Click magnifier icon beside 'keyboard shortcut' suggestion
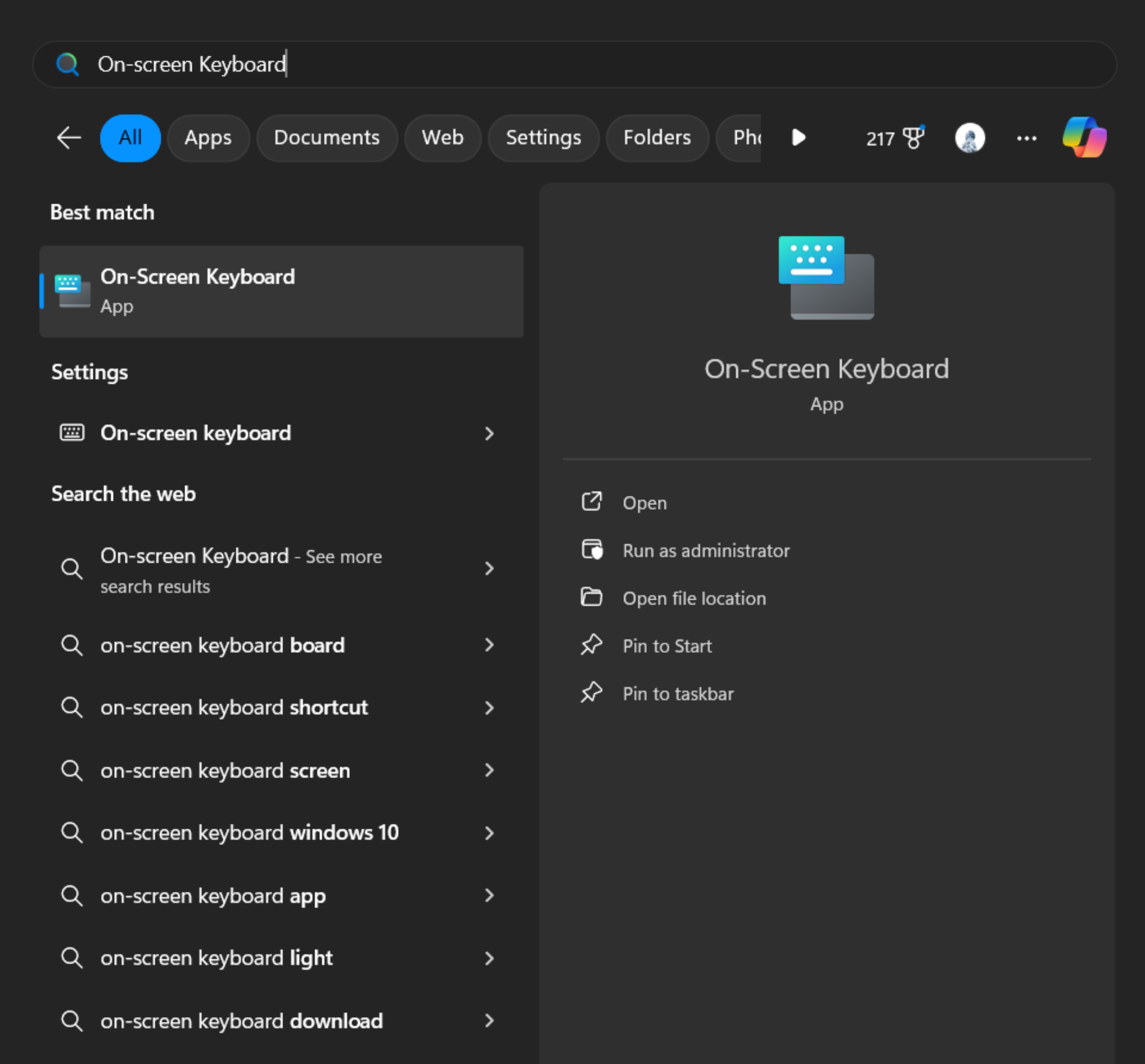This screenshot has width=1145, height=1064. (x=72, y=707)
